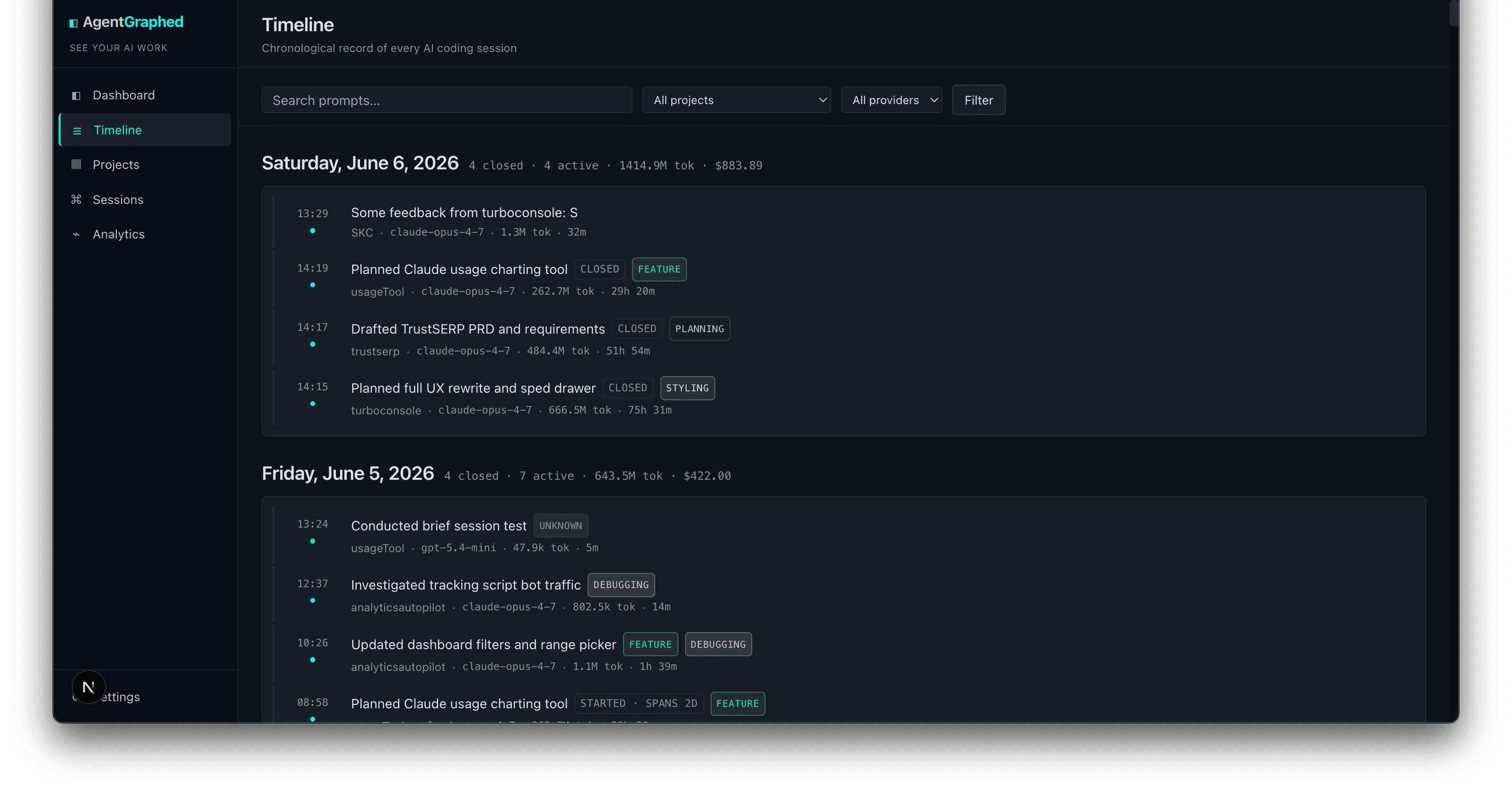
Task: Click the 13:24 timeline marker dot
Action: click(313, 541)
